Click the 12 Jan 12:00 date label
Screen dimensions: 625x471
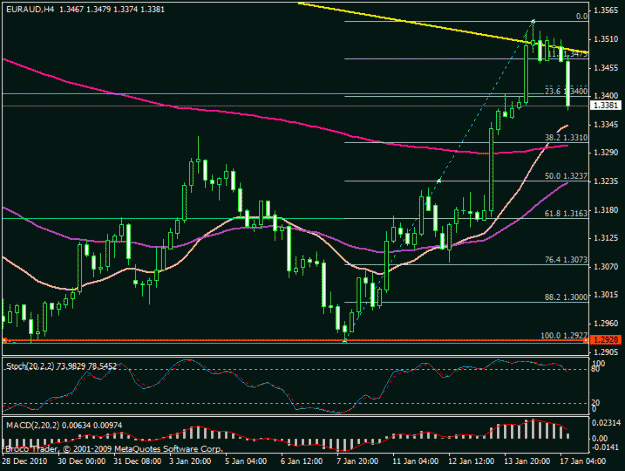(471, 461)
